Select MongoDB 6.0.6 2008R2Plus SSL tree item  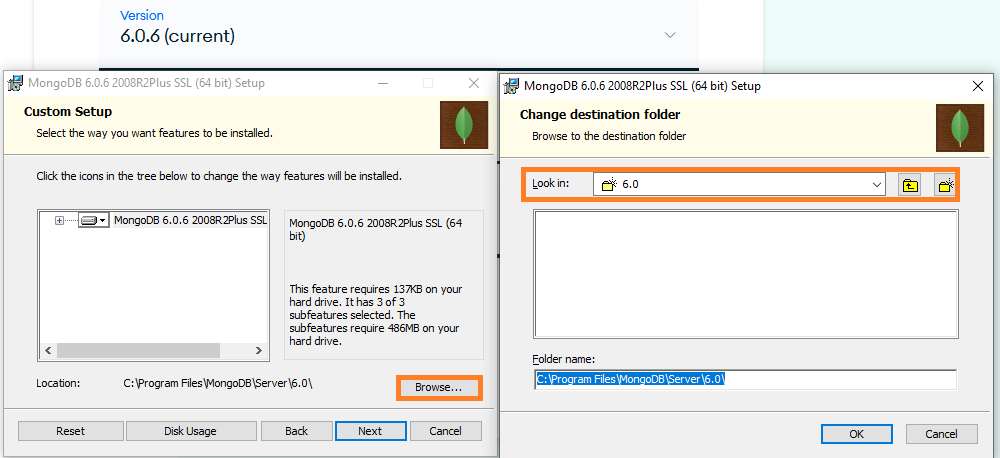[x=190, y=220]
